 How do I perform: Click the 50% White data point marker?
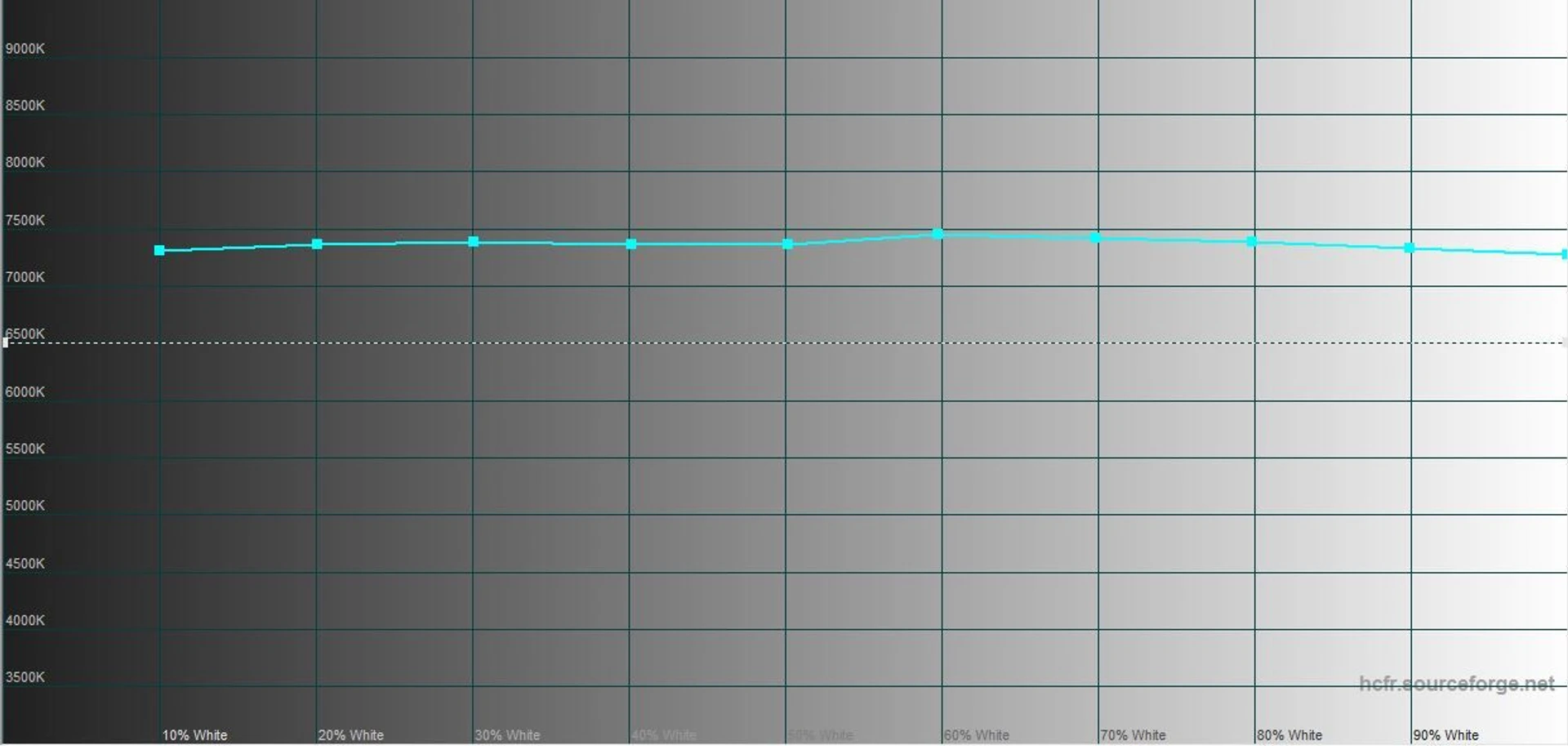coord(787,244)
